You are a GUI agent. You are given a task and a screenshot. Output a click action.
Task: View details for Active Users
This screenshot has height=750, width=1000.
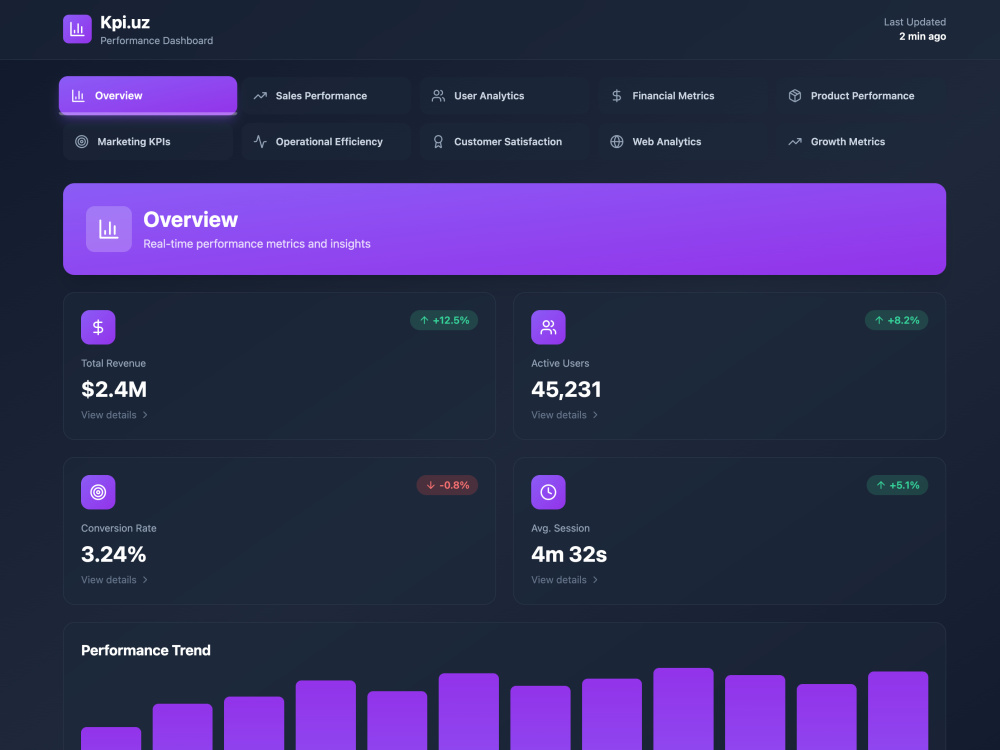(x=565, y=415)
